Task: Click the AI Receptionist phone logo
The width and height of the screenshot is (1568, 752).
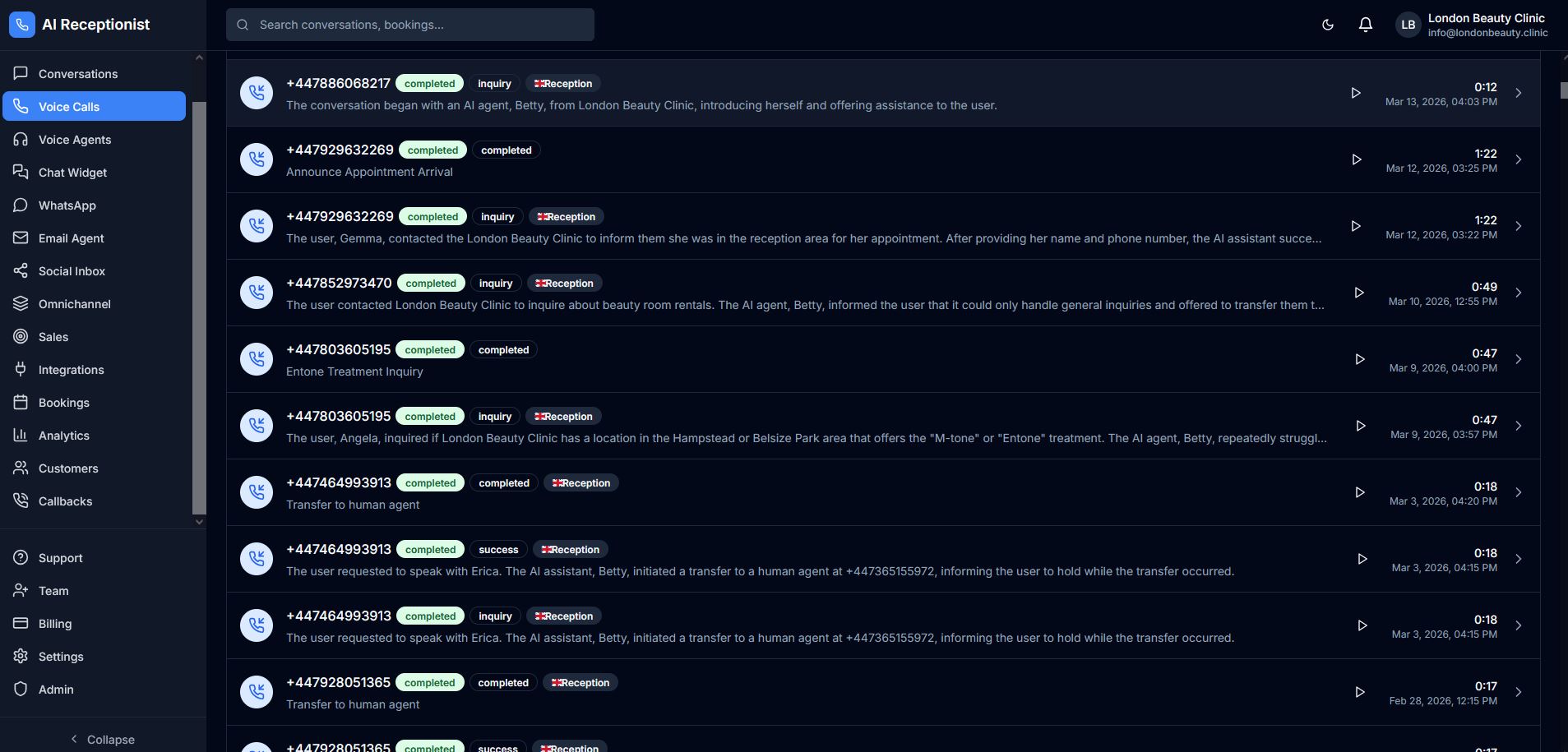Action: pyautogui.click(x=22, y=25)
